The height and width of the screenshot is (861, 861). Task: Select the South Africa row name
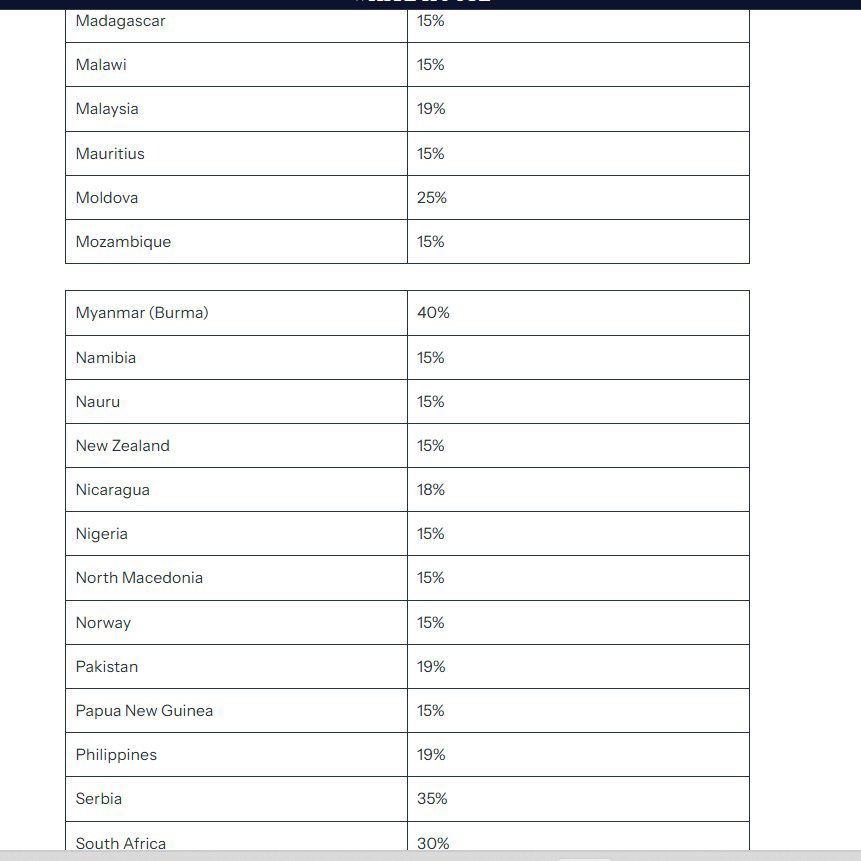121,843
